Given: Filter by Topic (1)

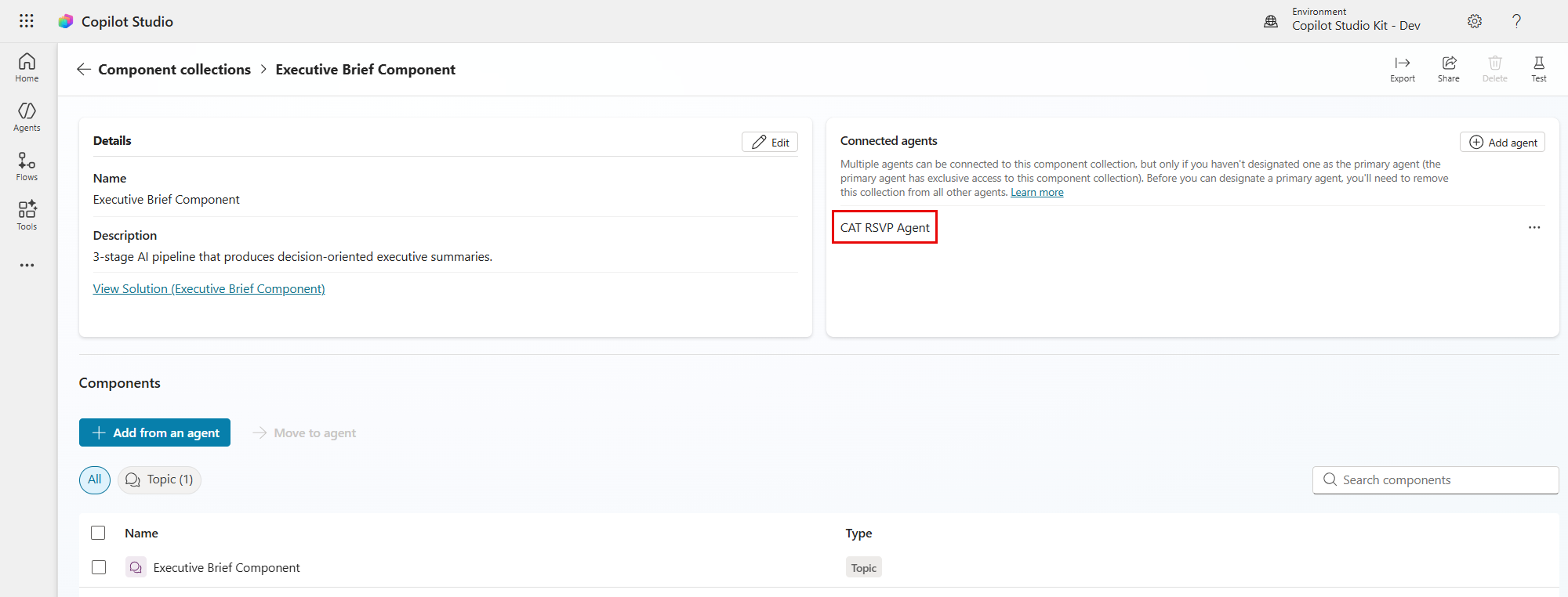Looking at the screenshot, I should tap(159, 479).
